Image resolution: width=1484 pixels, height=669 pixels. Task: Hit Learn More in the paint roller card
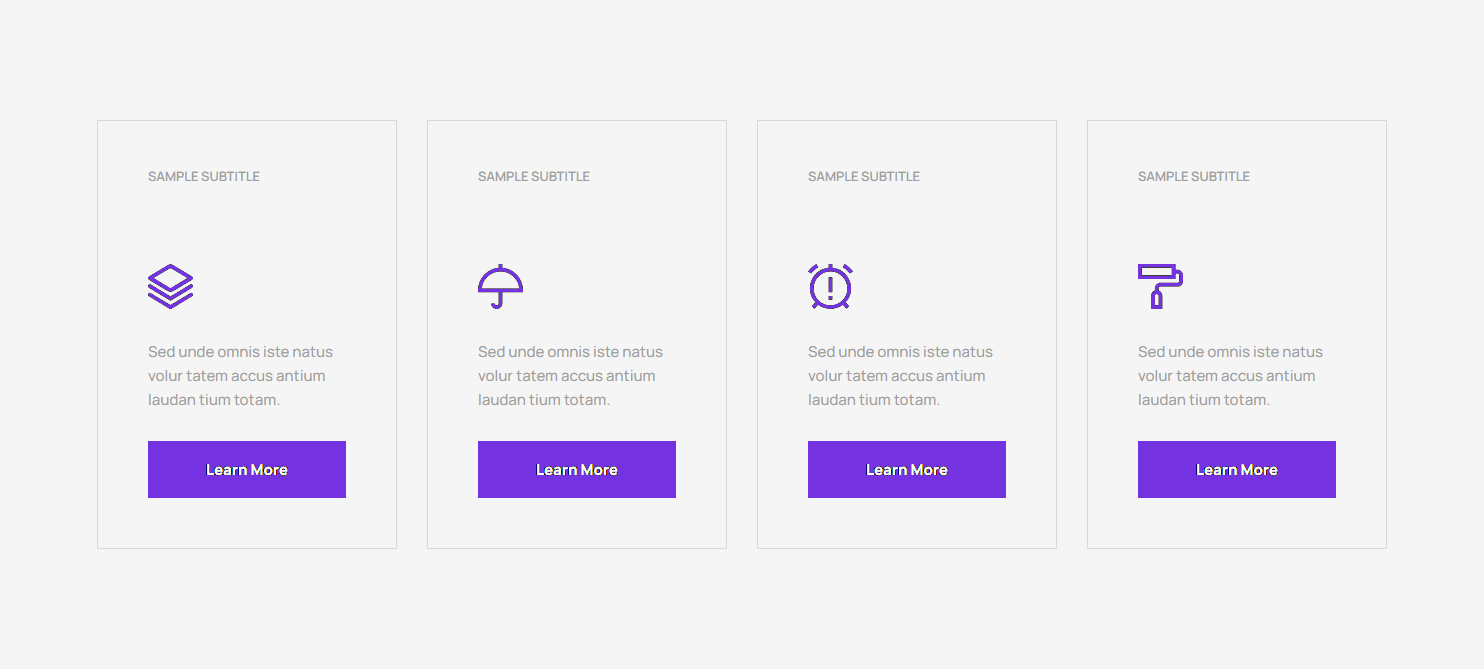(x=1237, y=470)
